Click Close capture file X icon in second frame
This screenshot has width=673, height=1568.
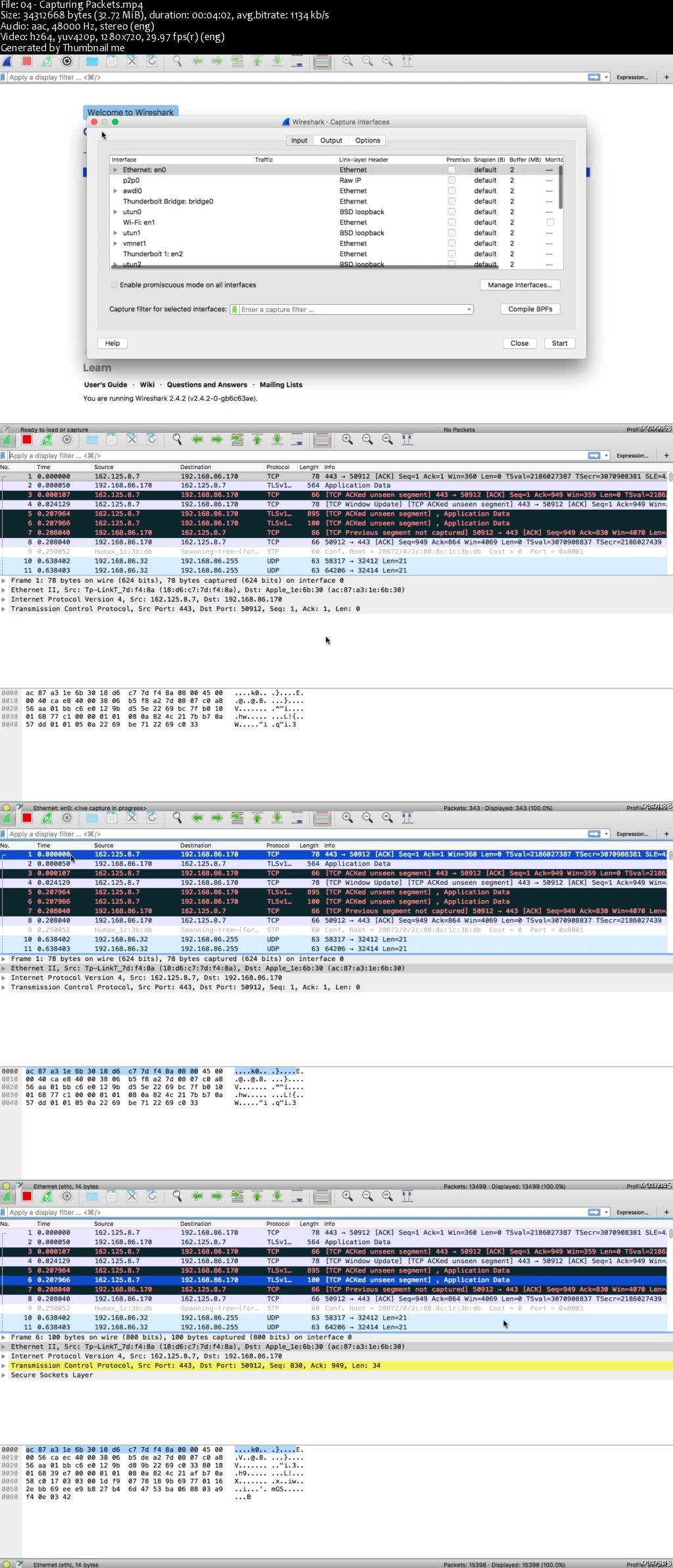132,439
